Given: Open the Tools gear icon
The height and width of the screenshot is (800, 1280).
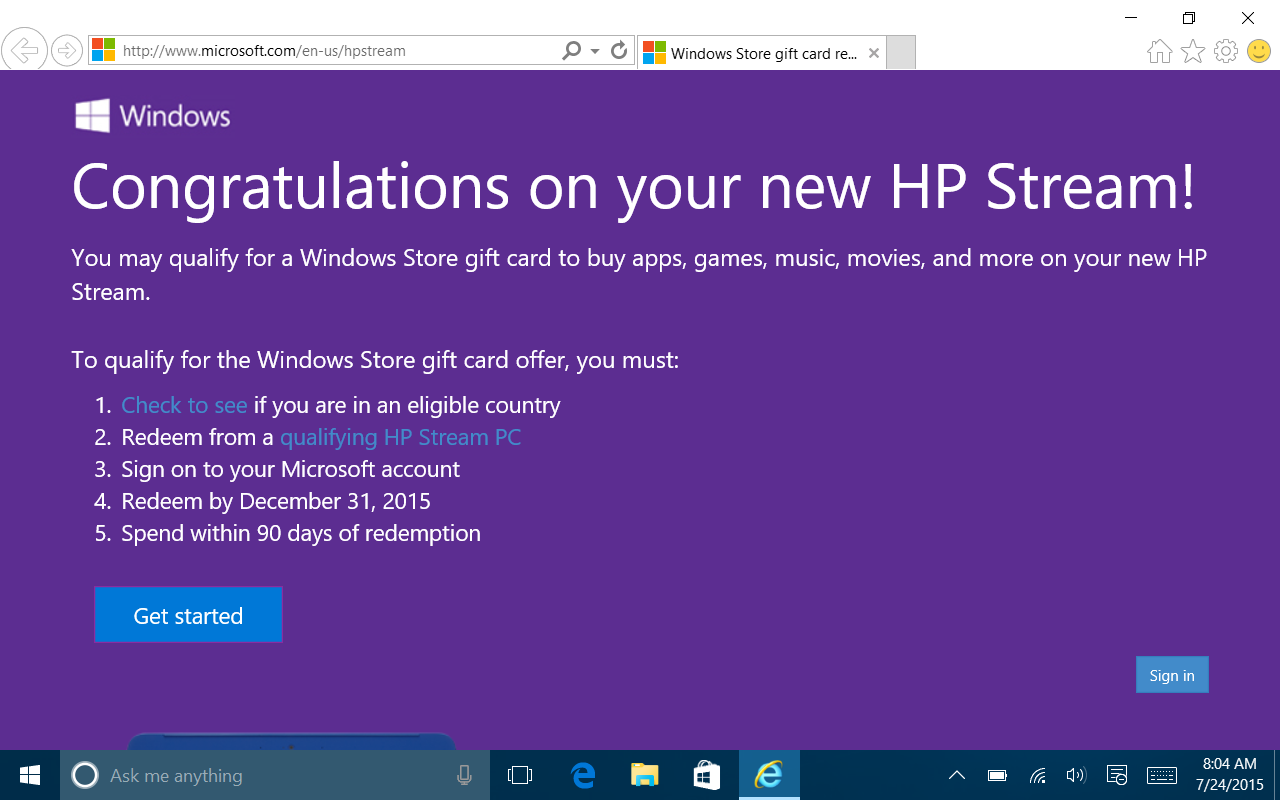Looking at the screenshot, I should (1226, 51).
